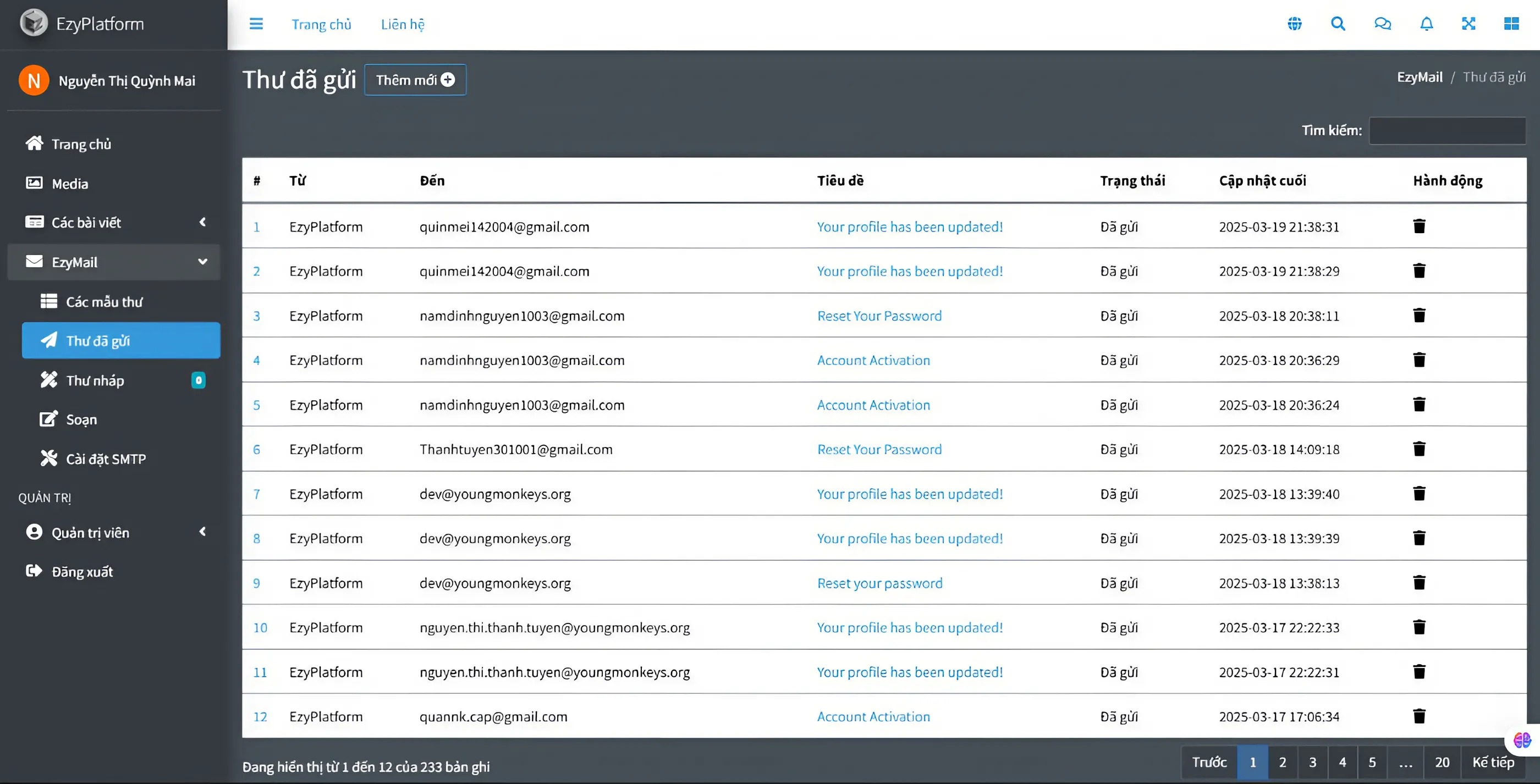Delete row 3 Reset Your Password email
The height and width of the screenshot is (784, 1540).
pos(1419,315)
